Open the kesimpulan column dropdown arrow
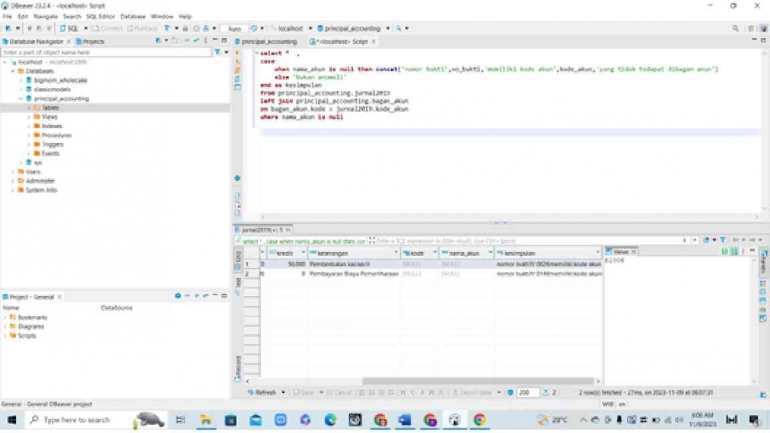This screenshot has height=433, width=770. click(598, 253)
